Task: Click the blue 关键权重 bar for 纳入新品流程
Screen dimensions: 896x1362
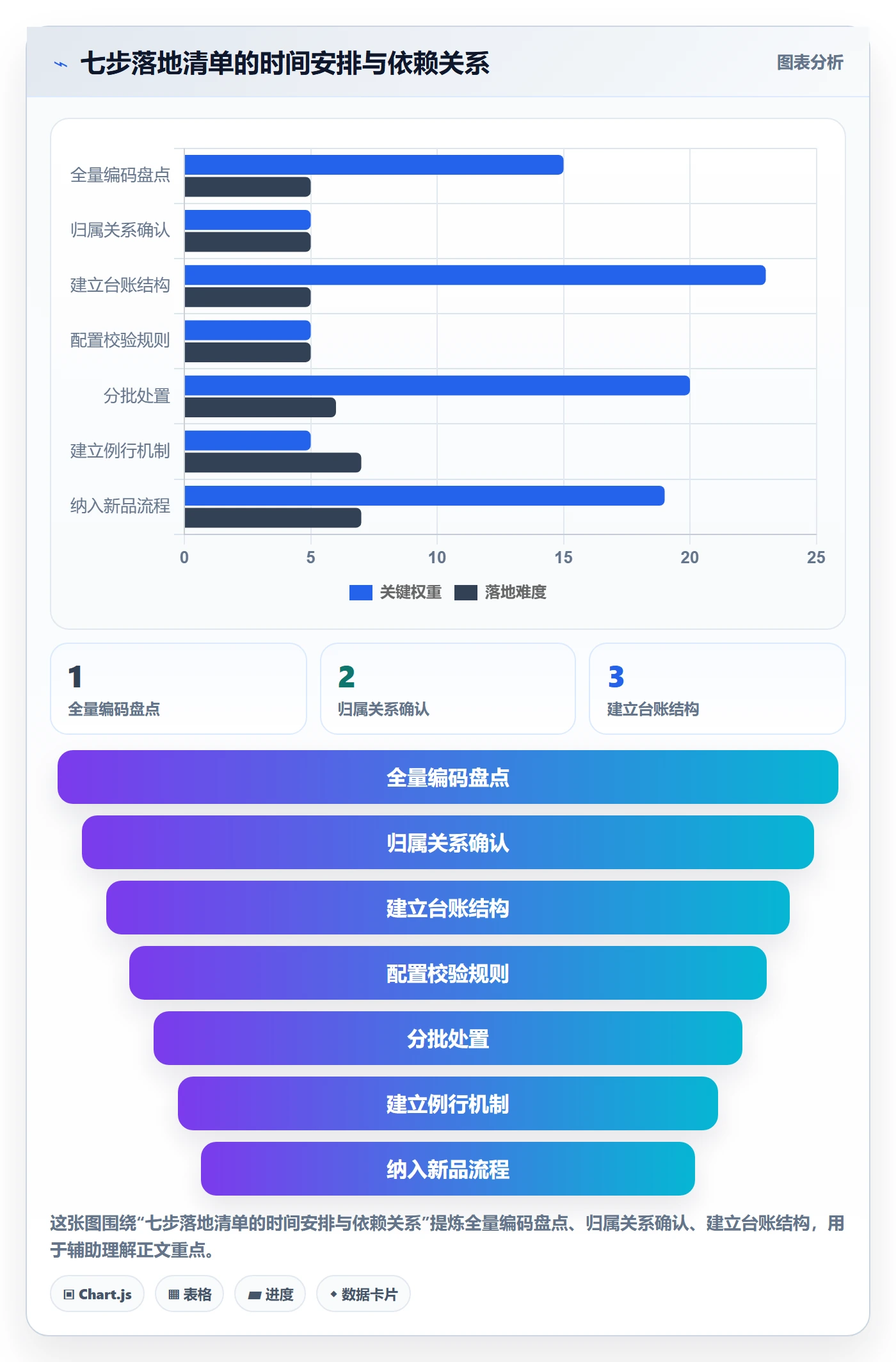Action: 424,496
